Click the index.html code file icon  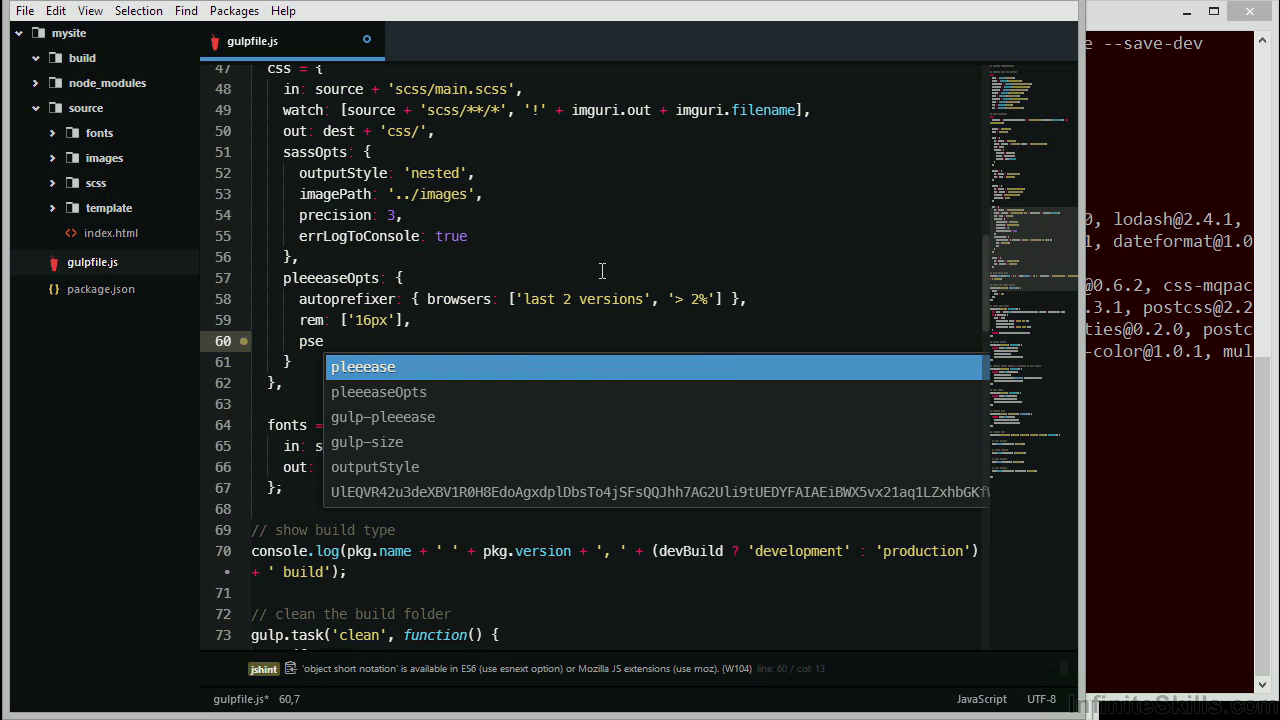[71, 233]
